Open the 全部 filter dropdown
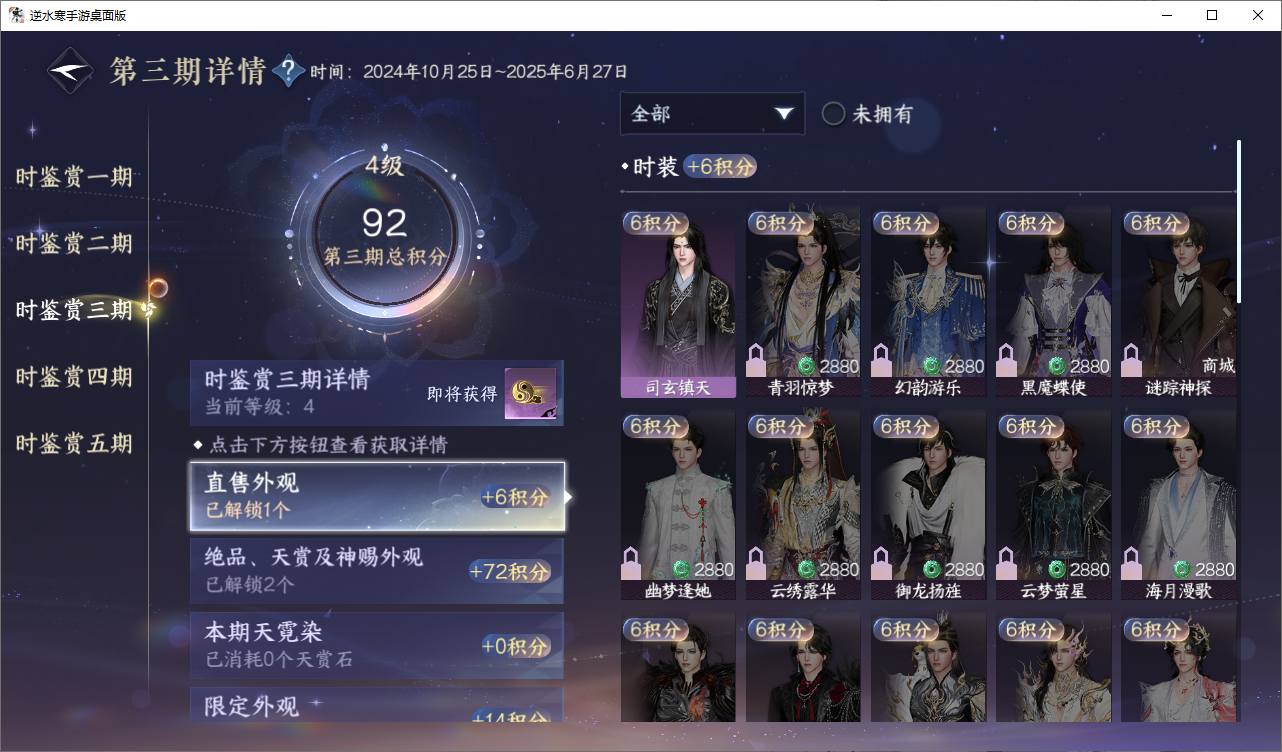Viewport: 1282px width, 752px height. [x=712, y=114]
